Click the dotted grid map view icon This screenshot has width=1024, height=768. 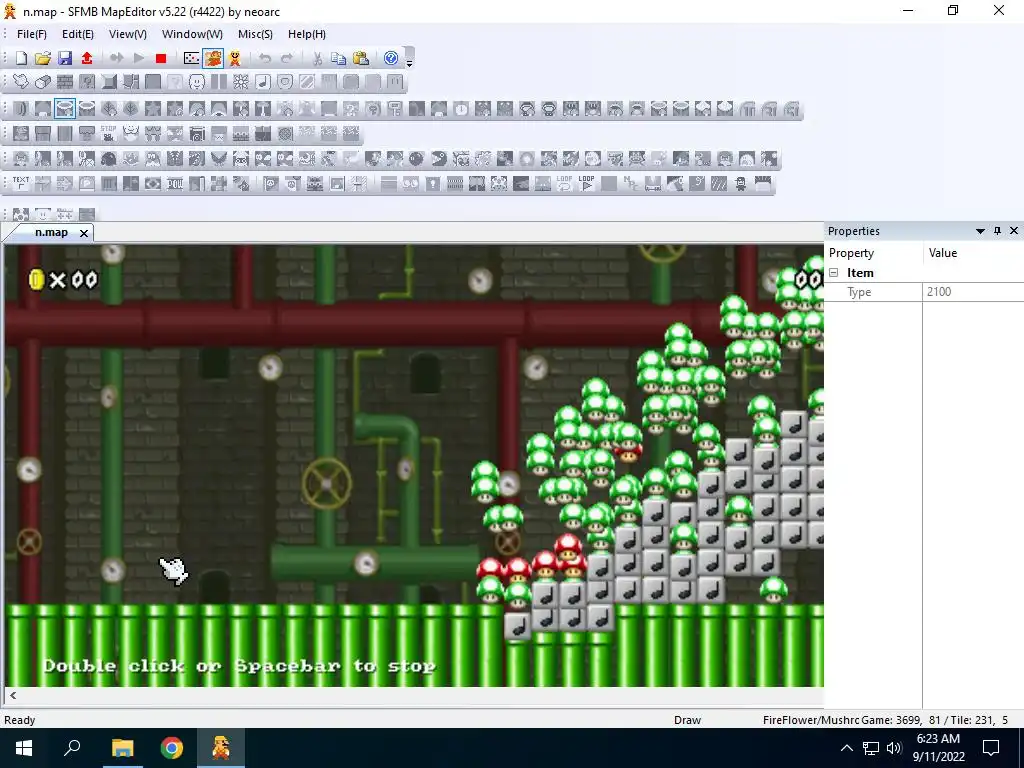pyautogui.click(x=191, y=59)
